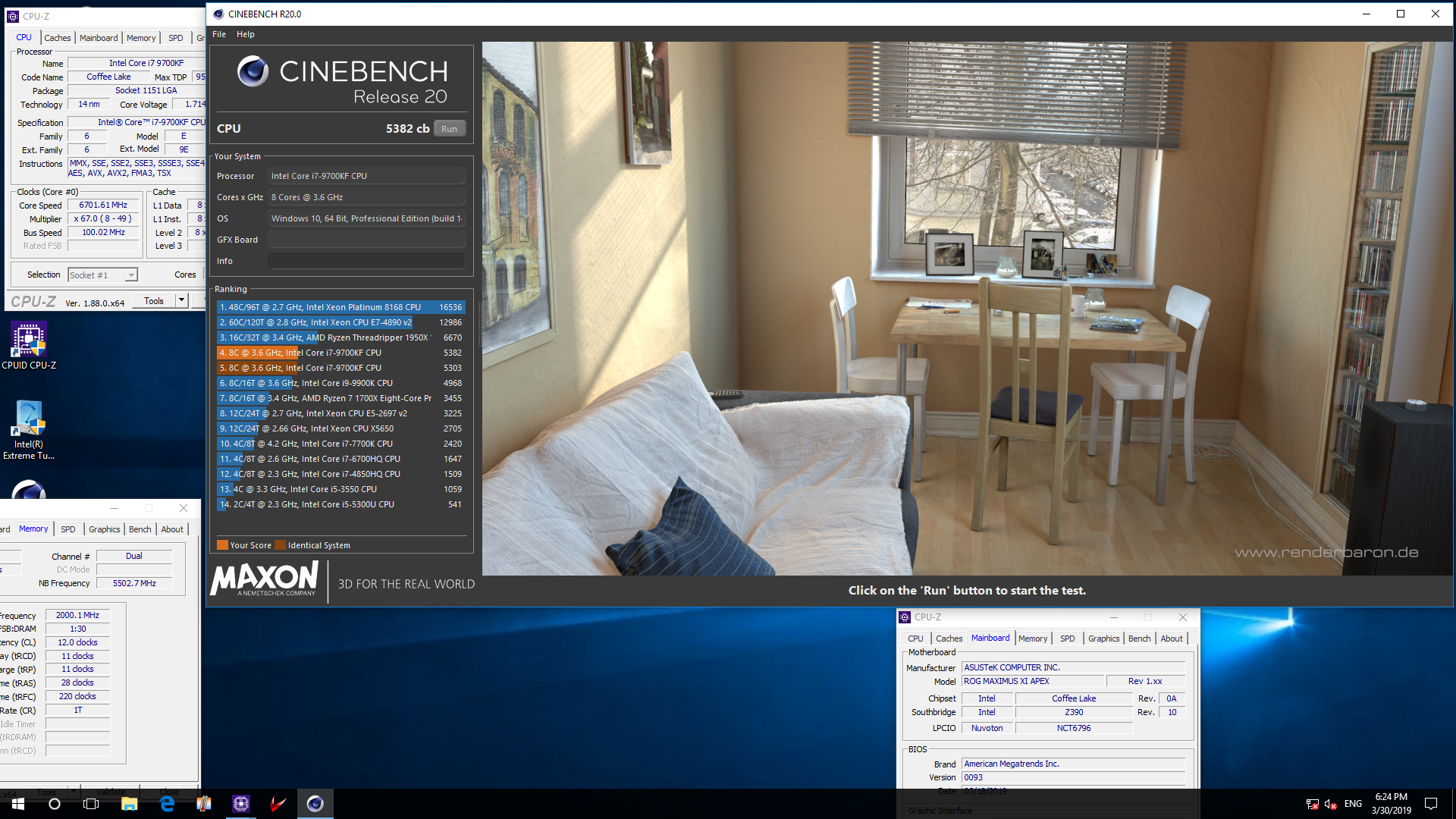The height and width of the screenshot is (819, 1456).
Task: Open the Action Center notifications icon
Action: click(1431, 804)
